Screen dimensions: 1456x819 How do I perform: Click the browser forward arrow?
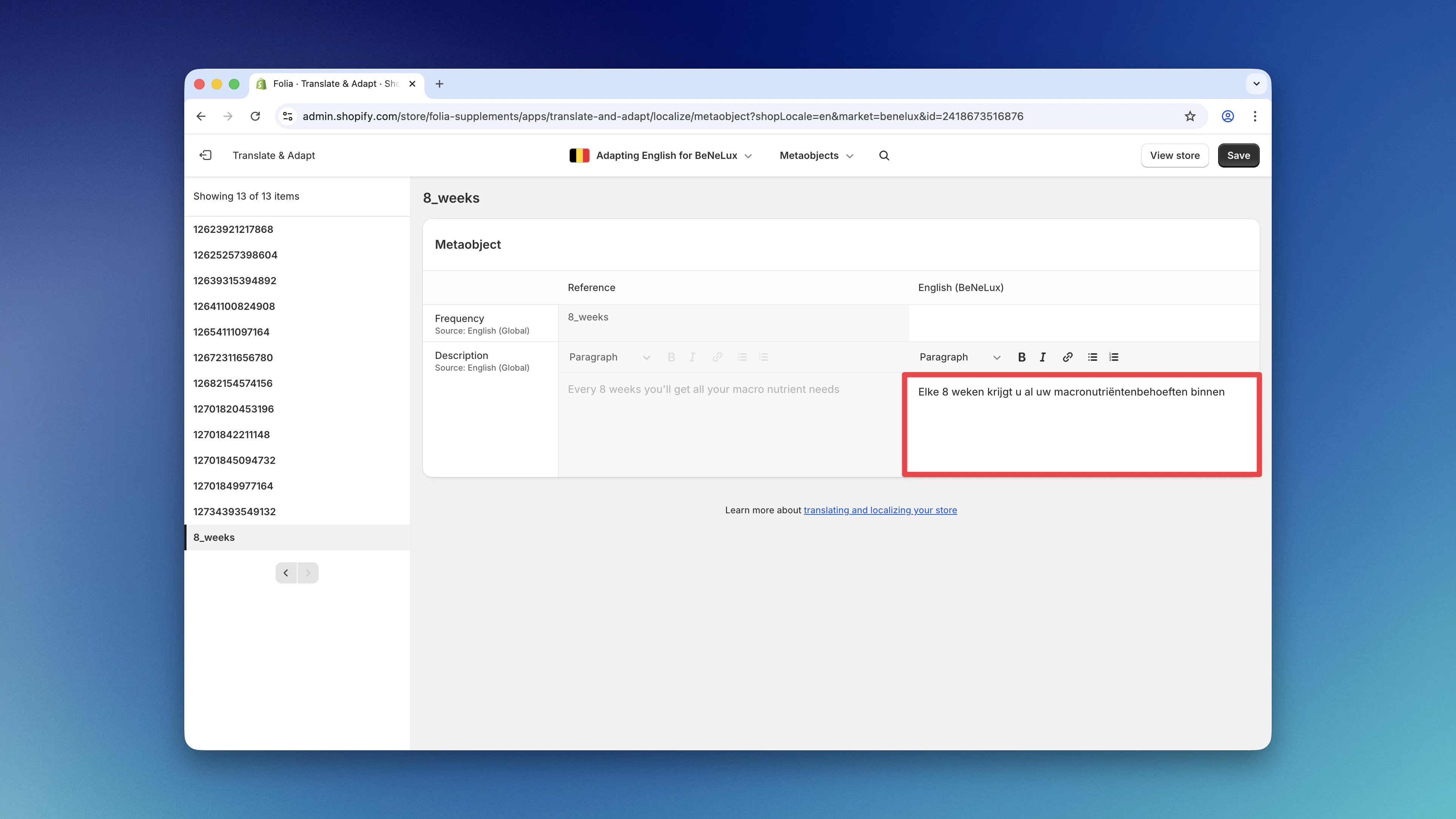(x=228, y=116)
